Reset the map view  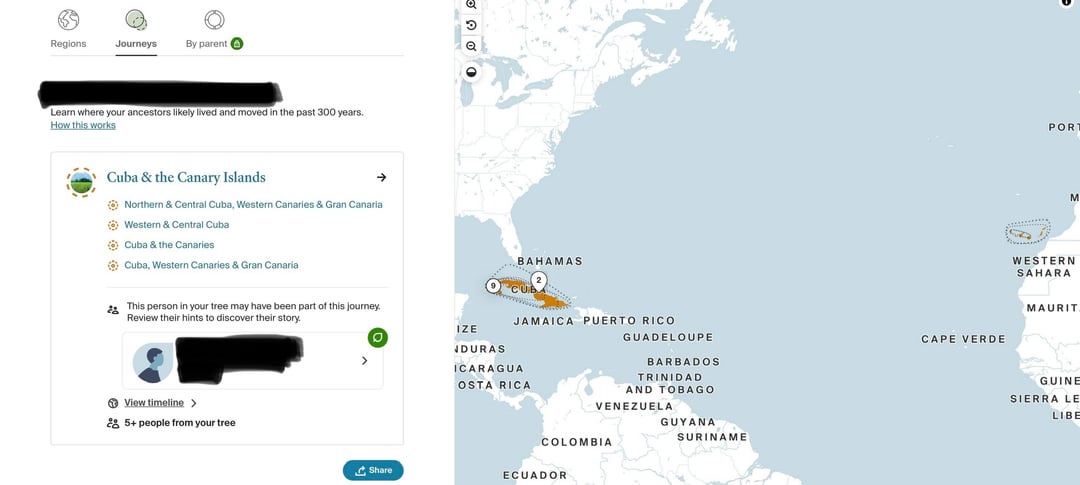point(471,25)
